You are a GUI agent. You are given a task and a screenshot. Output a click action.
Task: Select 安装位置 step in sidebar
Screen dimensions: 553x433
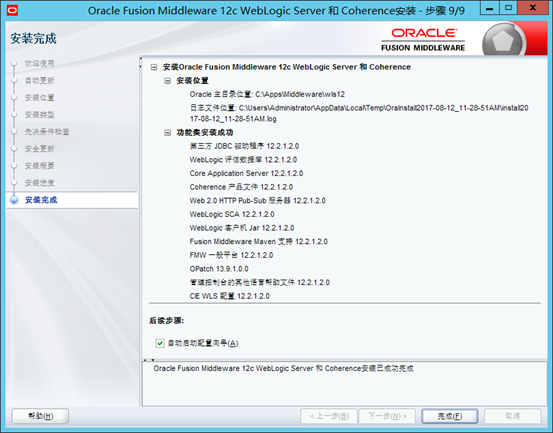point(40,98)
